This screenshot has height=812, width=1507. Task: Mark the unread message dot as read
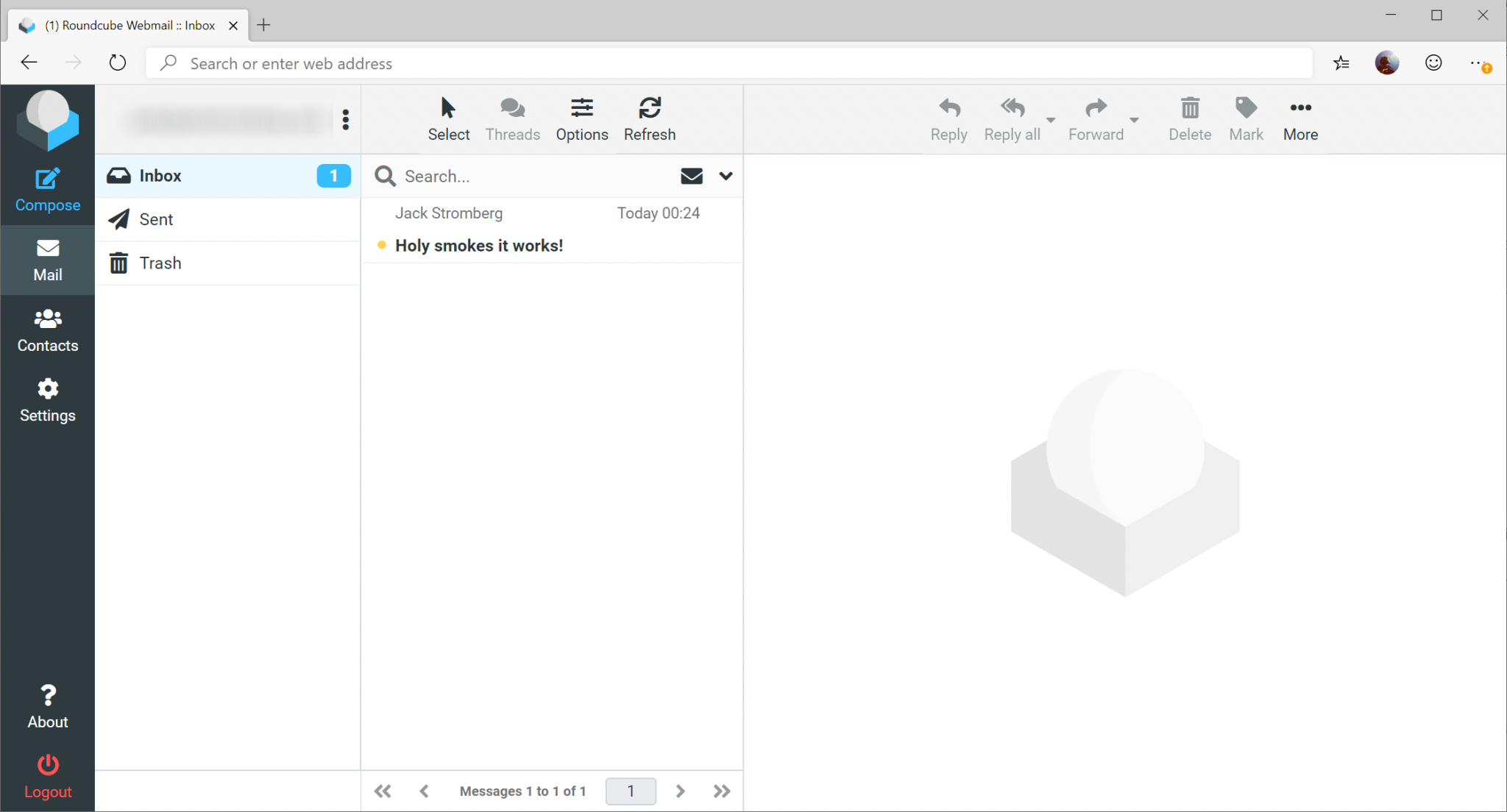[382, 245]
